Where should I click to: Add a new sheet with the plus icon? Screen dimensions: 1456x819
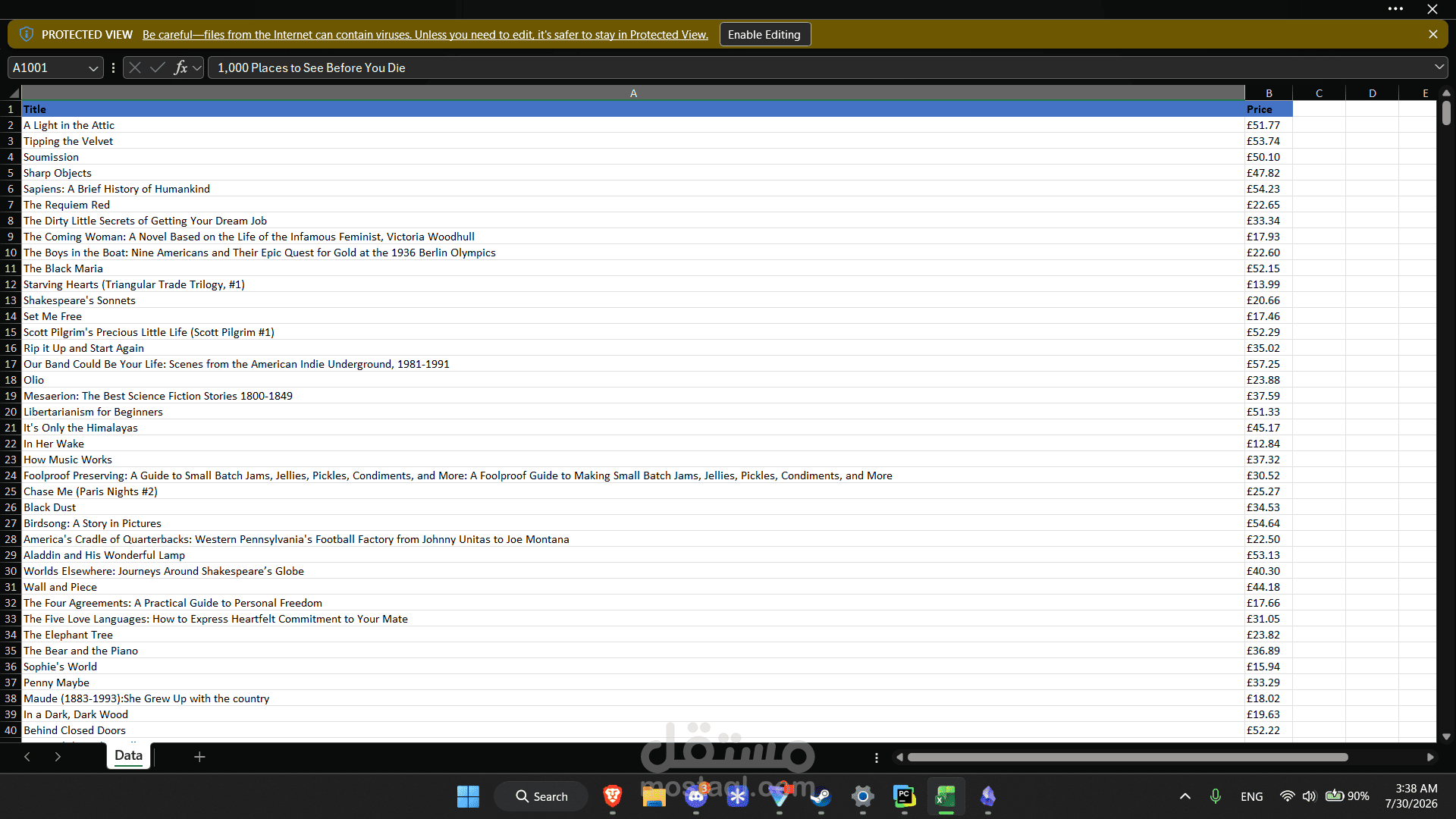[x=199, y=757]
